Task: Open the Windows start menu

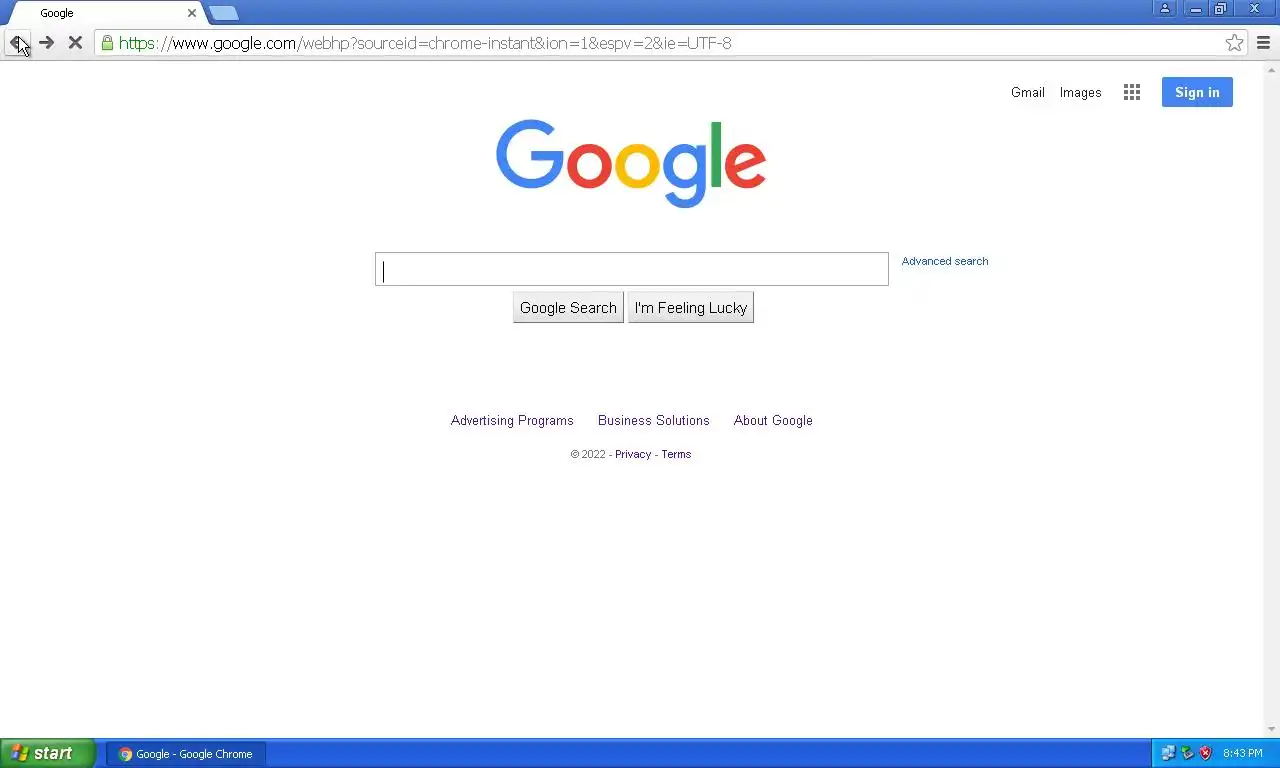Action: coord(48,753)
